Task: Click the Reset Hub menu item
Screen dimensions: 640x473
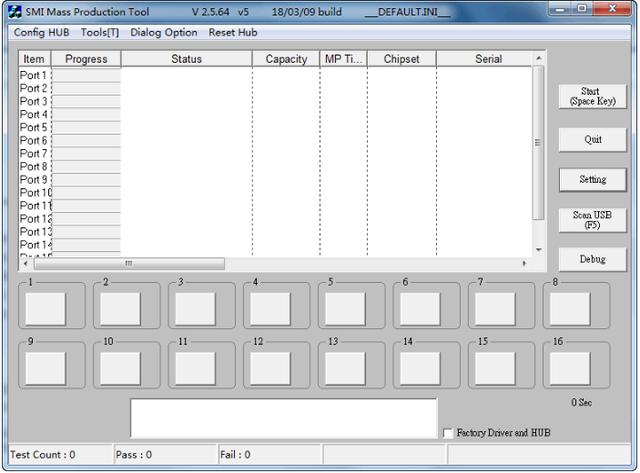Action: (x=233, y=32)
